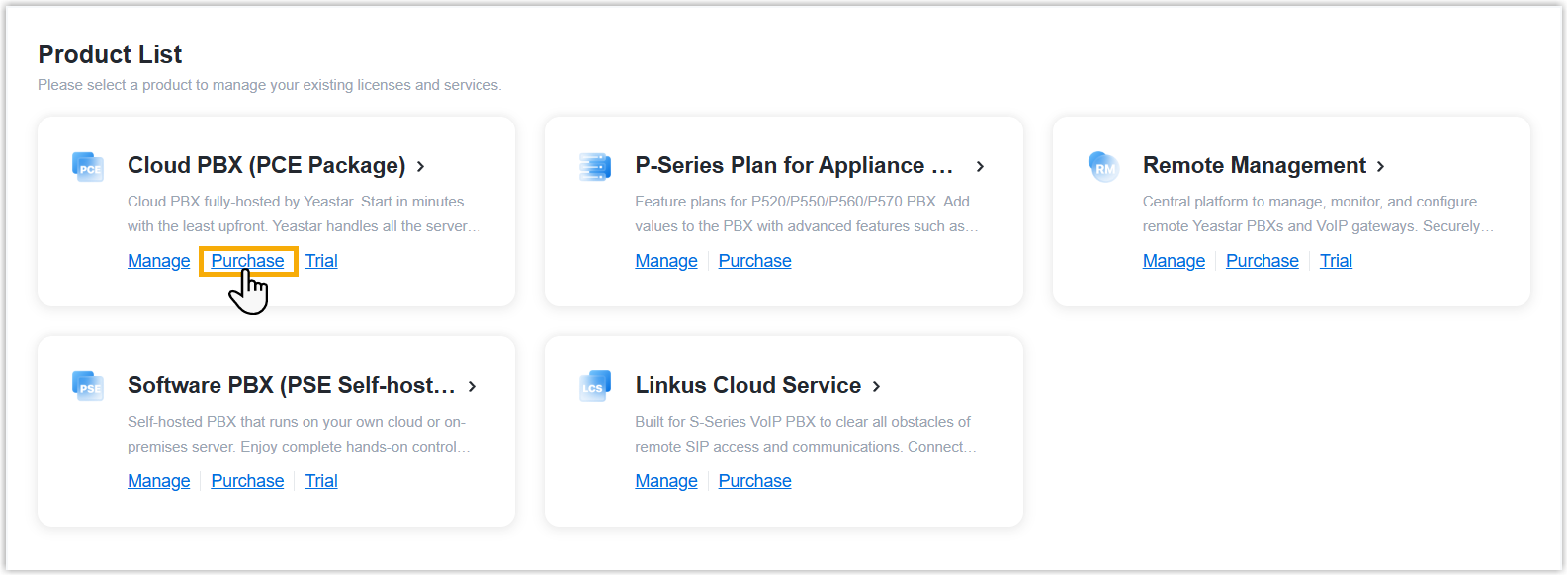Manage Software PBX licenses
The height and width of the screenshot is (576, 1568).
pyautogui.click(x=158, y=481)
